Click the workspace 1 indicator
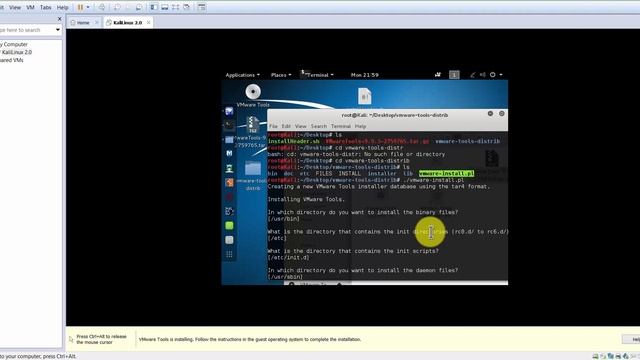 [454, 75]
